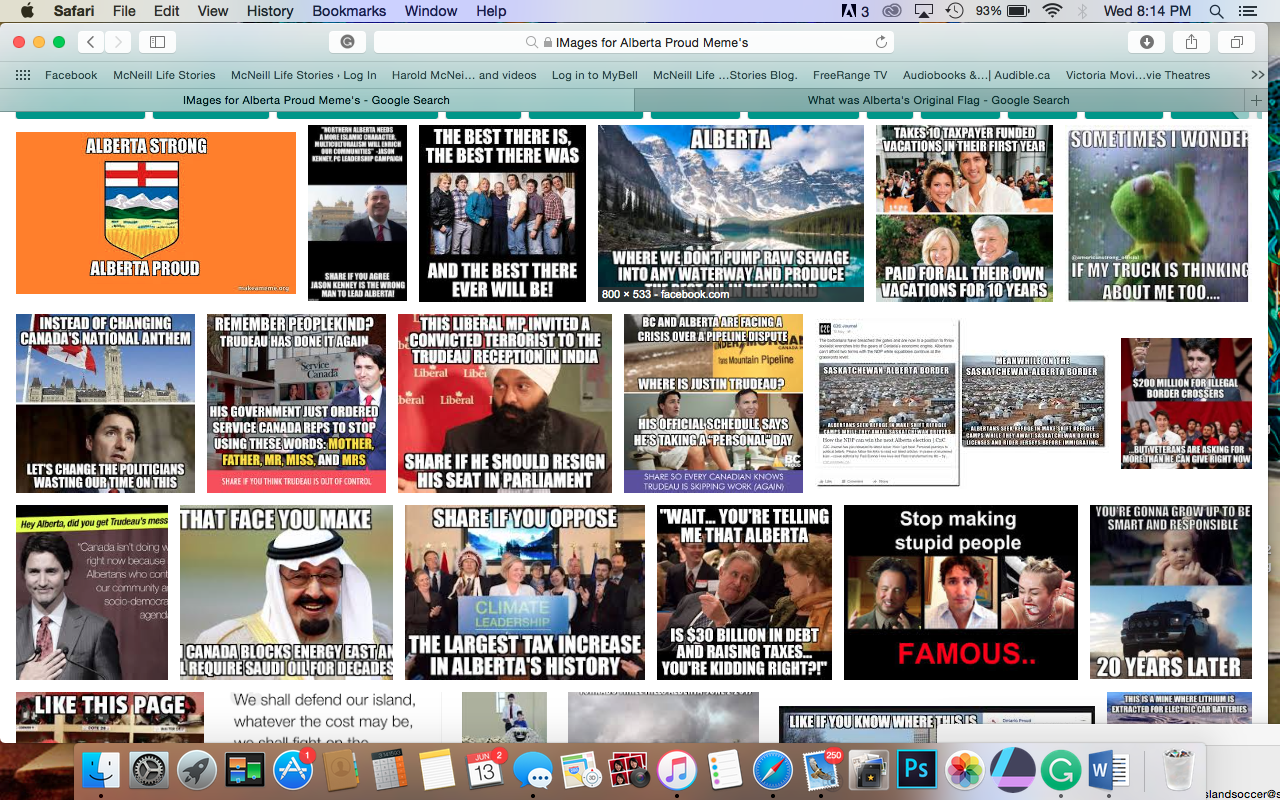The width and height of the screenshot is (1280, 800).
Task: Open Photoshop in the Dock
Action: click(x=917, y=770)
